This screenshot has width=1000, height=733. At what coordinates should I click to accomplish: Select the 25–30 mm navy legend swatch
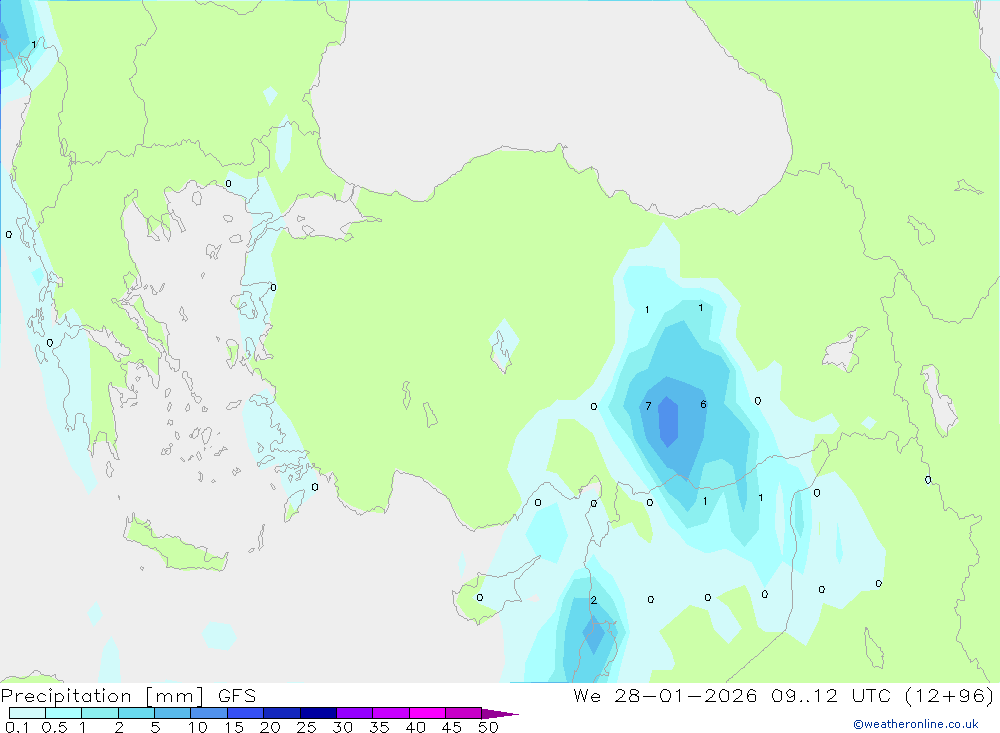tap(318, 713)
